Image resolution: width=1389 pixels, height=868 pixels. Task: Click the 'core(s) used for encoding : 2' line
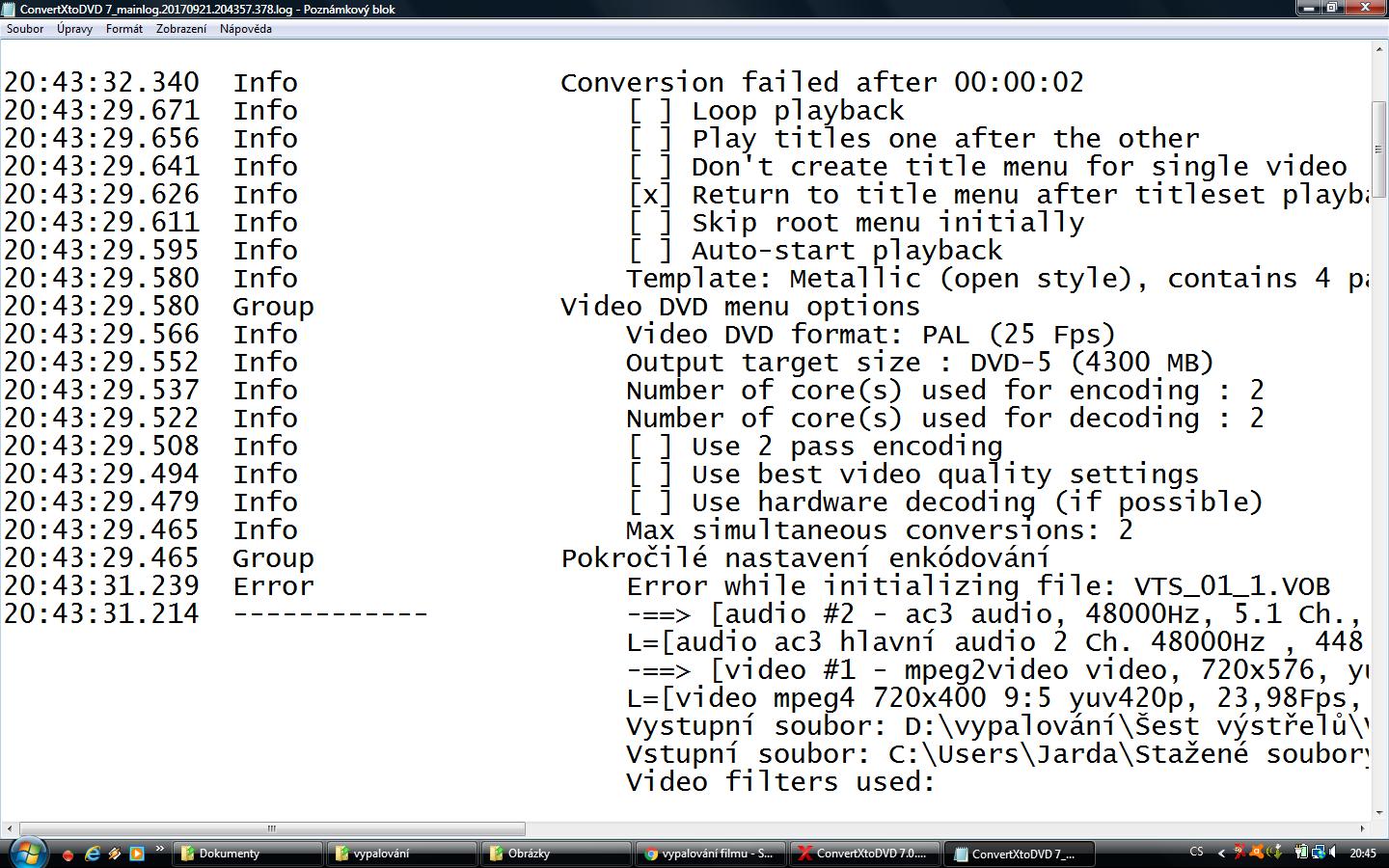(x=945, y=391)
